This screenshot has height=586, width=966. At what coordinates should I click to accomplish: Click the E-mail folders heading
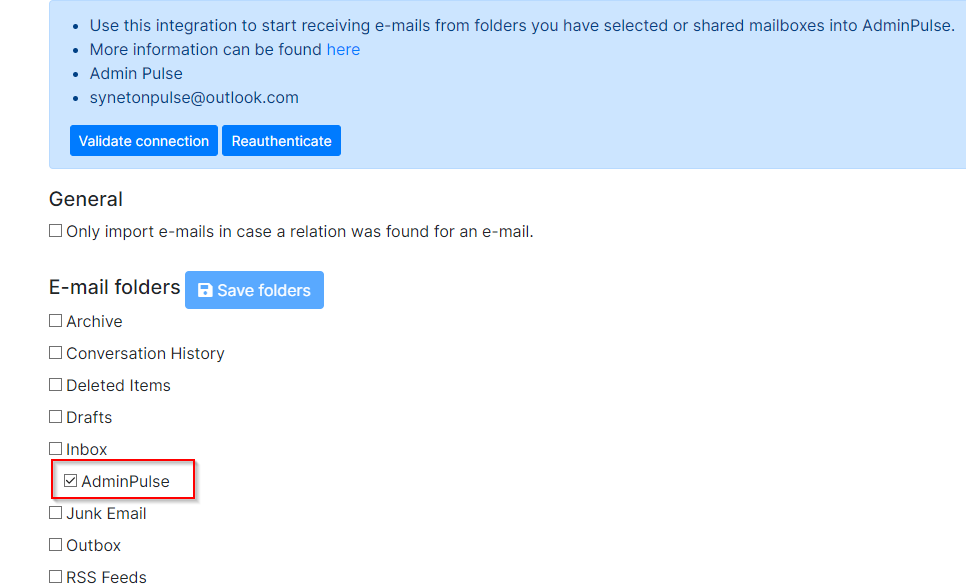[x=114, y=288]
